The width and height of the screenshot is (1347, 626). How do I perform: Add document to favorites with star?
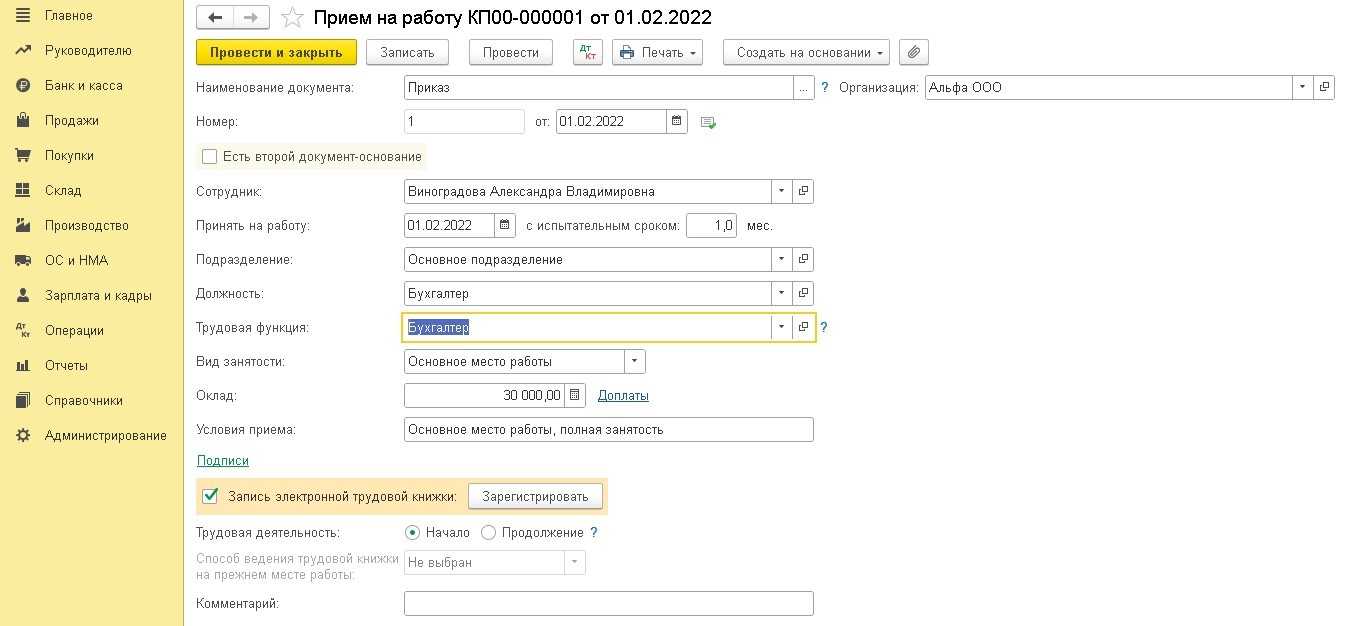click(x=292, y=17)
